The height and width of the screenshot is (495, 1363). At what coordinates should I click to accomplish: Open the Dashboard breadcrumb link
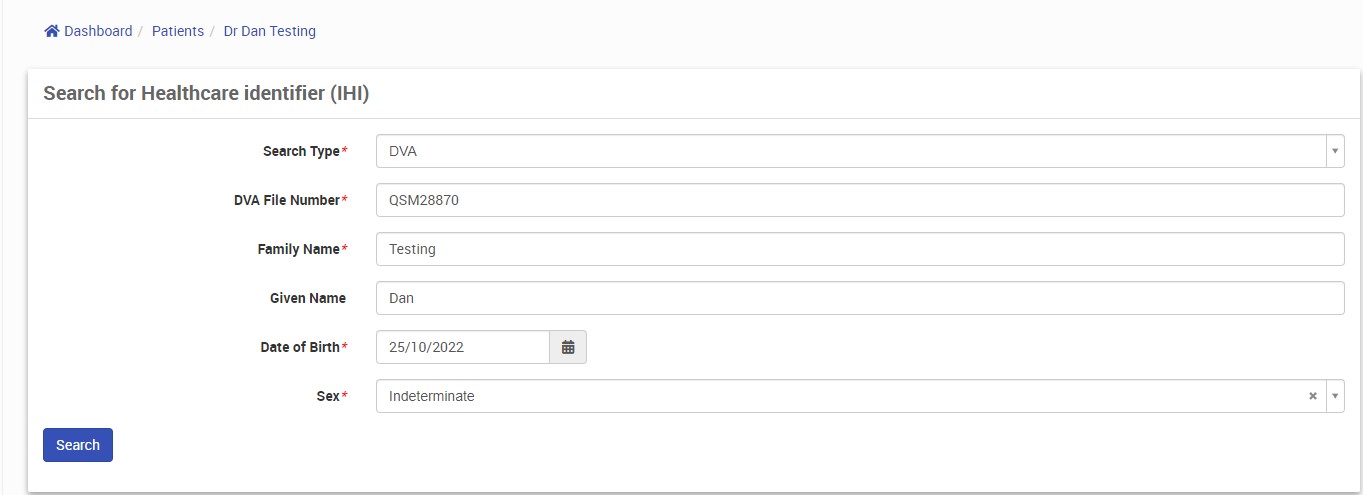[98, 31]
